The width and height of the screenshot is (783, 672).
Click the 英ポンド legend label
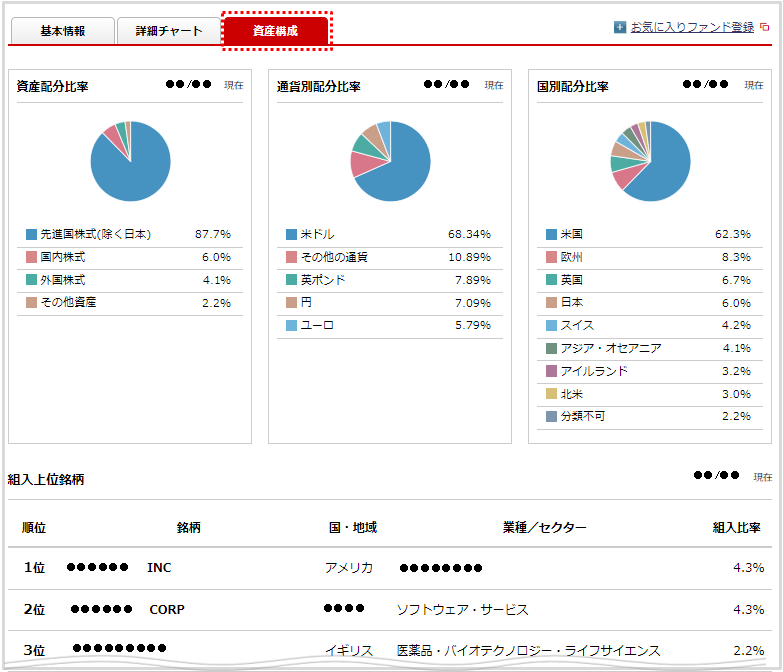click(323, 280)
